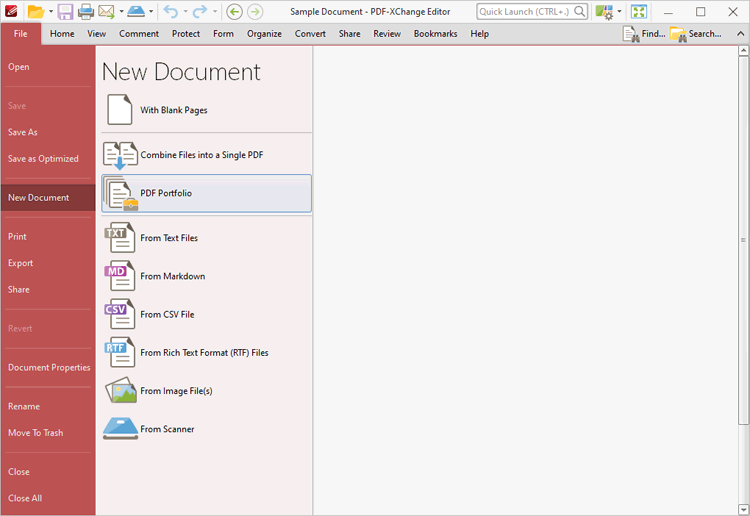Click the Find binoculars icon
This screenshot has height=516, width=750.
(631, 34)
